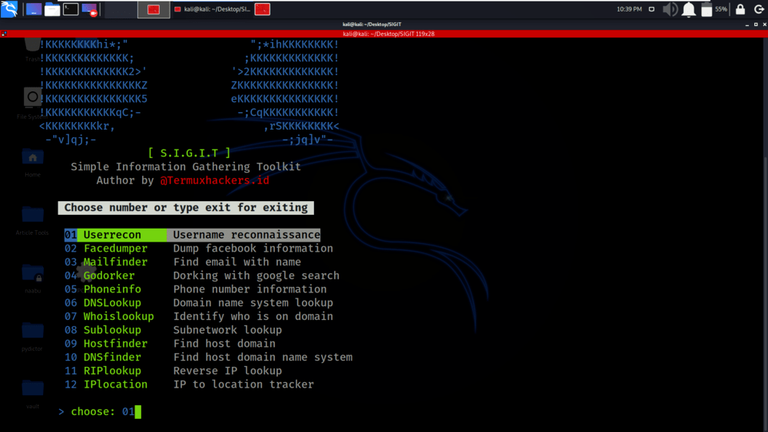Click the terminal vertical scrollbar
The height and width of the screenshot is (432, 768).
point(765,234)
